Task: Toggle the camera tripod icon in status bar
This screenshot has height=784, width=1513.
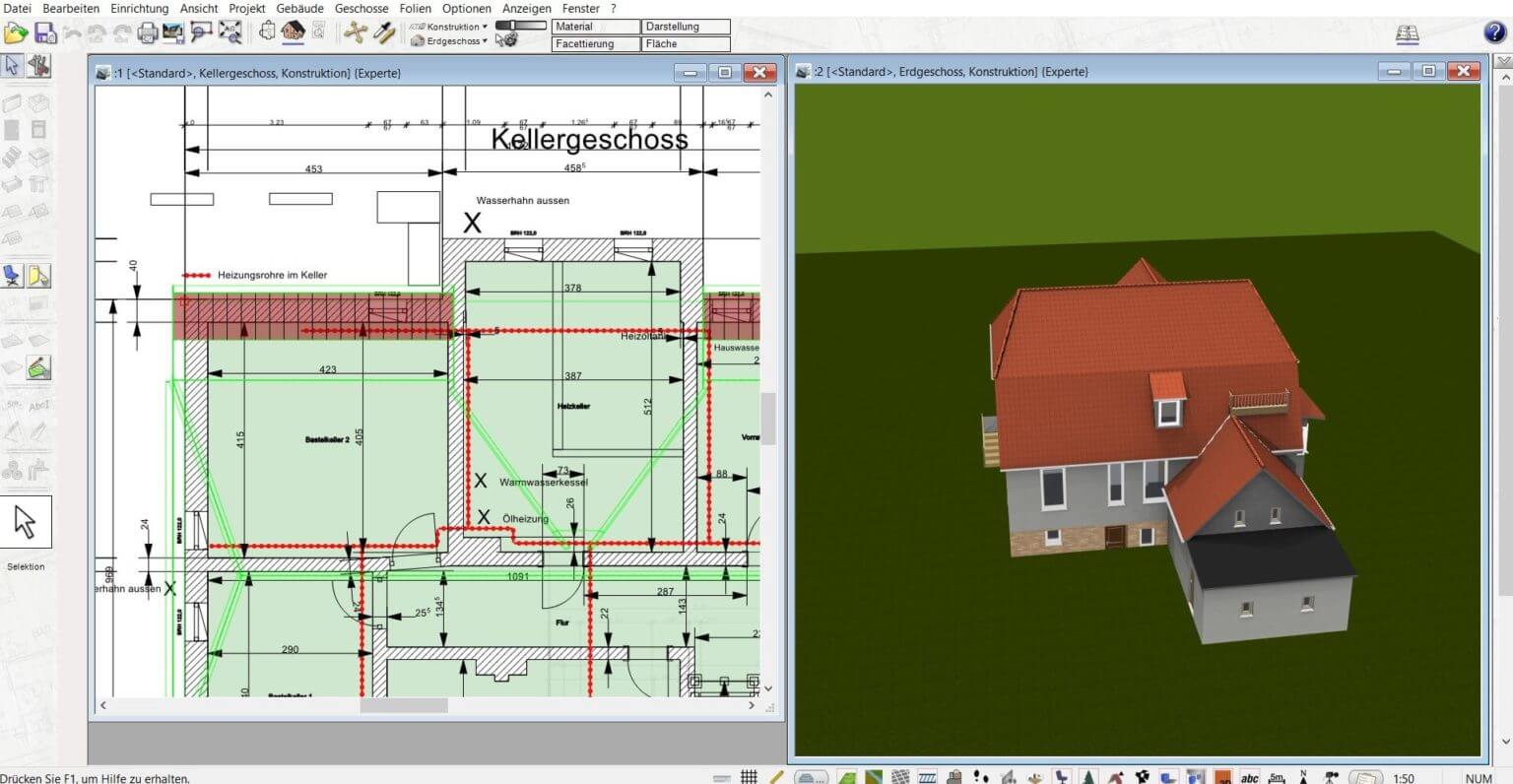Action: (1333, 776)
